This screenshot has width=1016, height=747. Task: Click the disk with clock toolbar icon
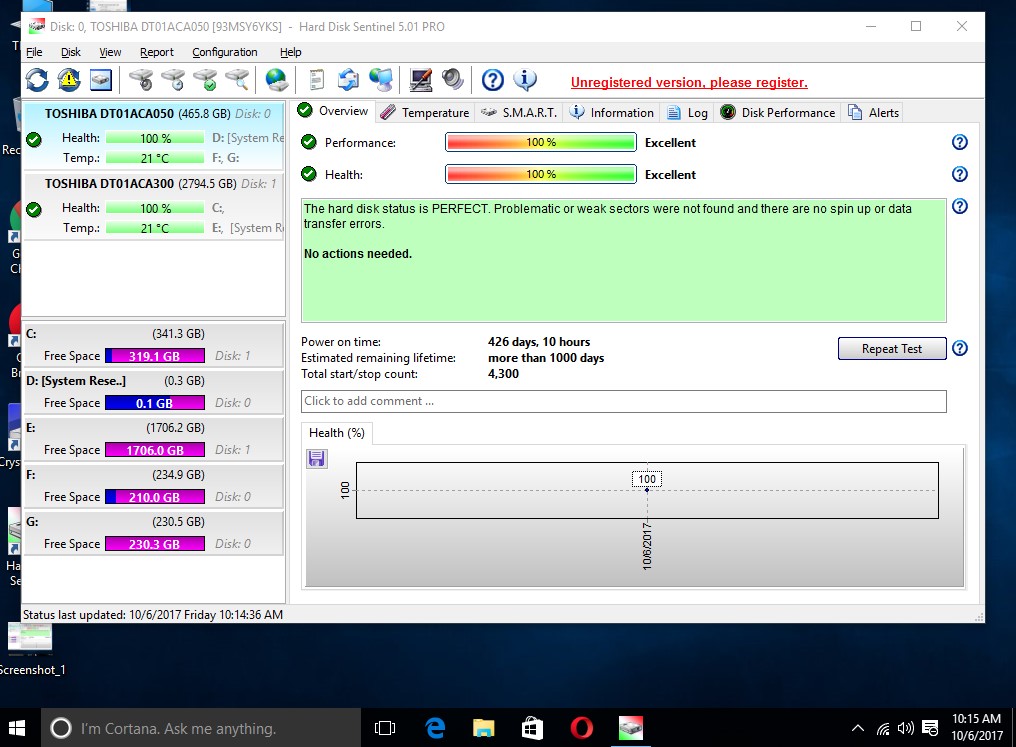click(174, 80)
